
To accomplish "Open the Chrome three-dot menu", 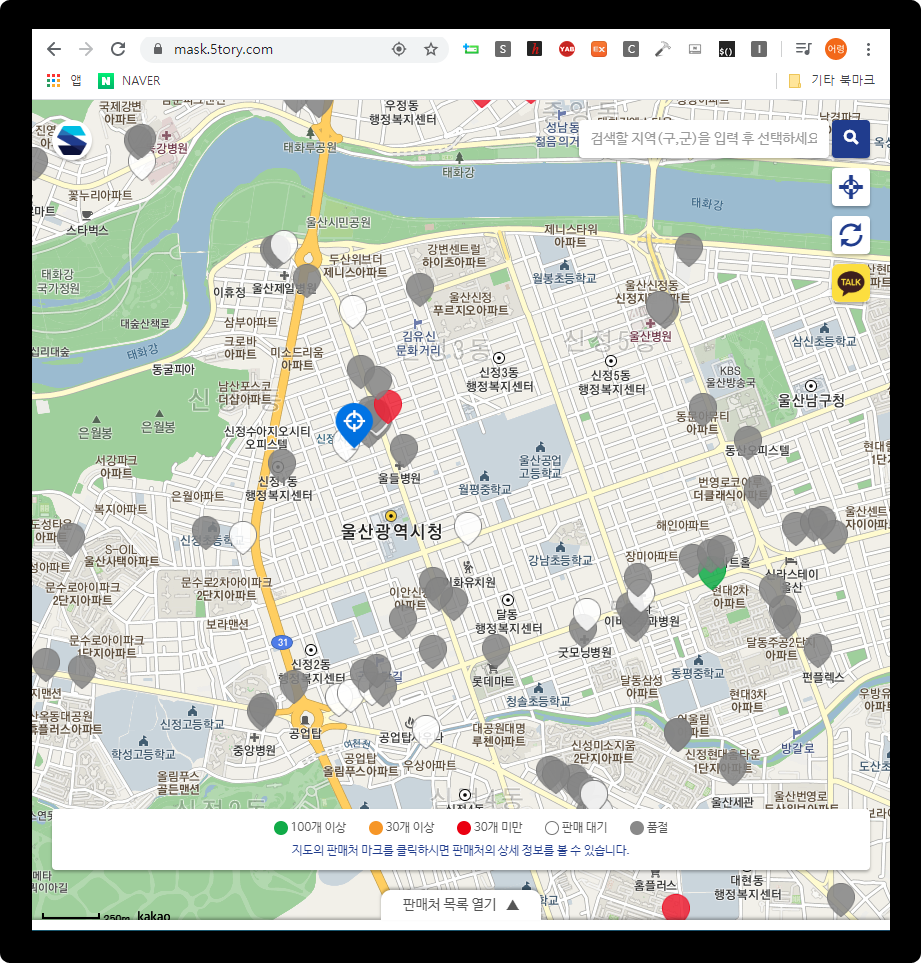I will [x=868, y=49].
